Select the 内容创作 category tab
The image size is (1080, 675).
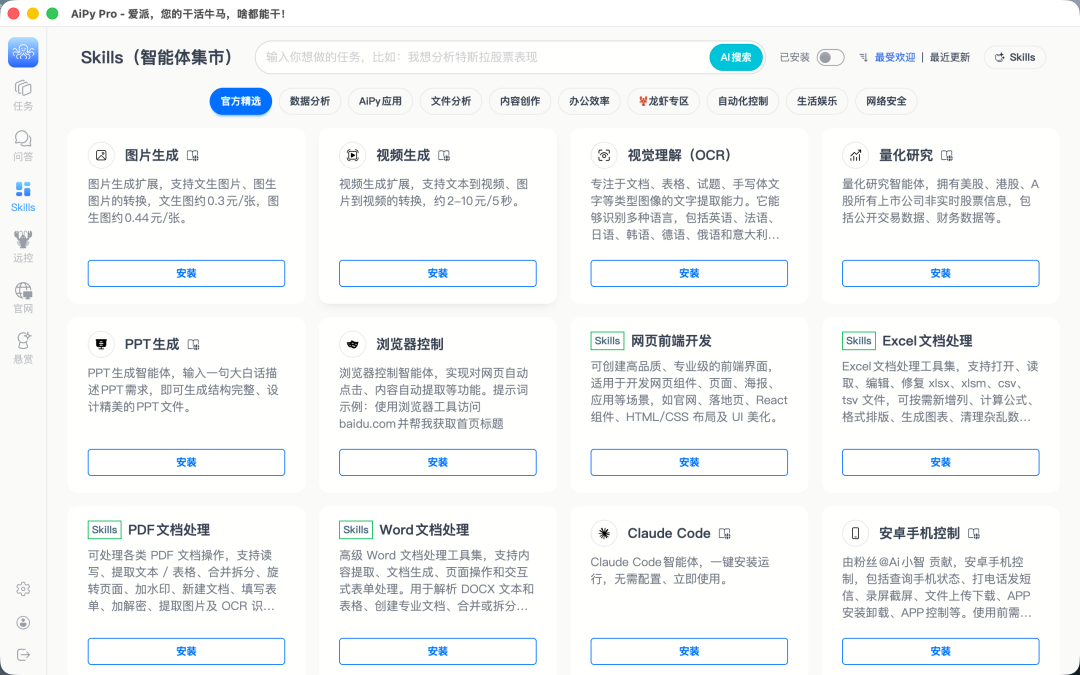coord(520,101)
